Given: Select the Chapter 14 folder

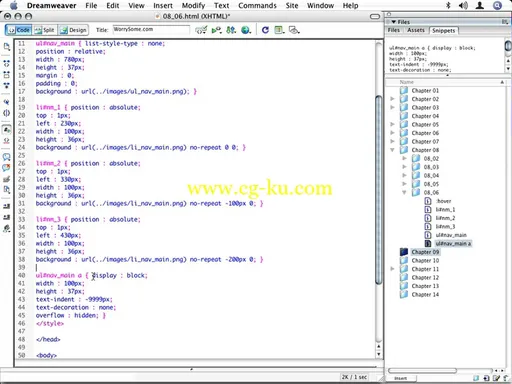Looking at the screenshot, I should coord(425,295).
